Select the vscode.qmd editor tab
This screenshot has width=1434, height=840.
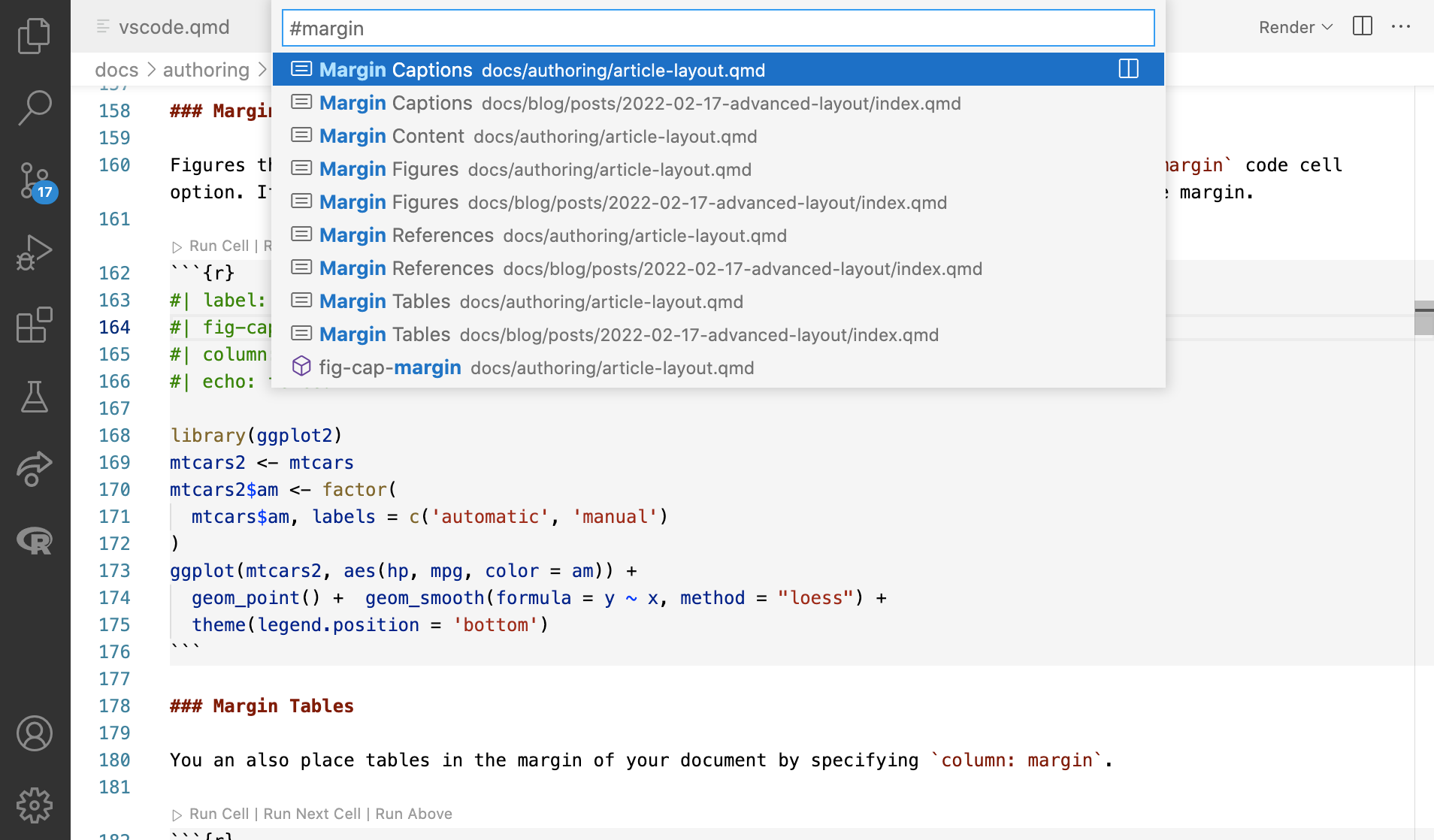point(174,27)
